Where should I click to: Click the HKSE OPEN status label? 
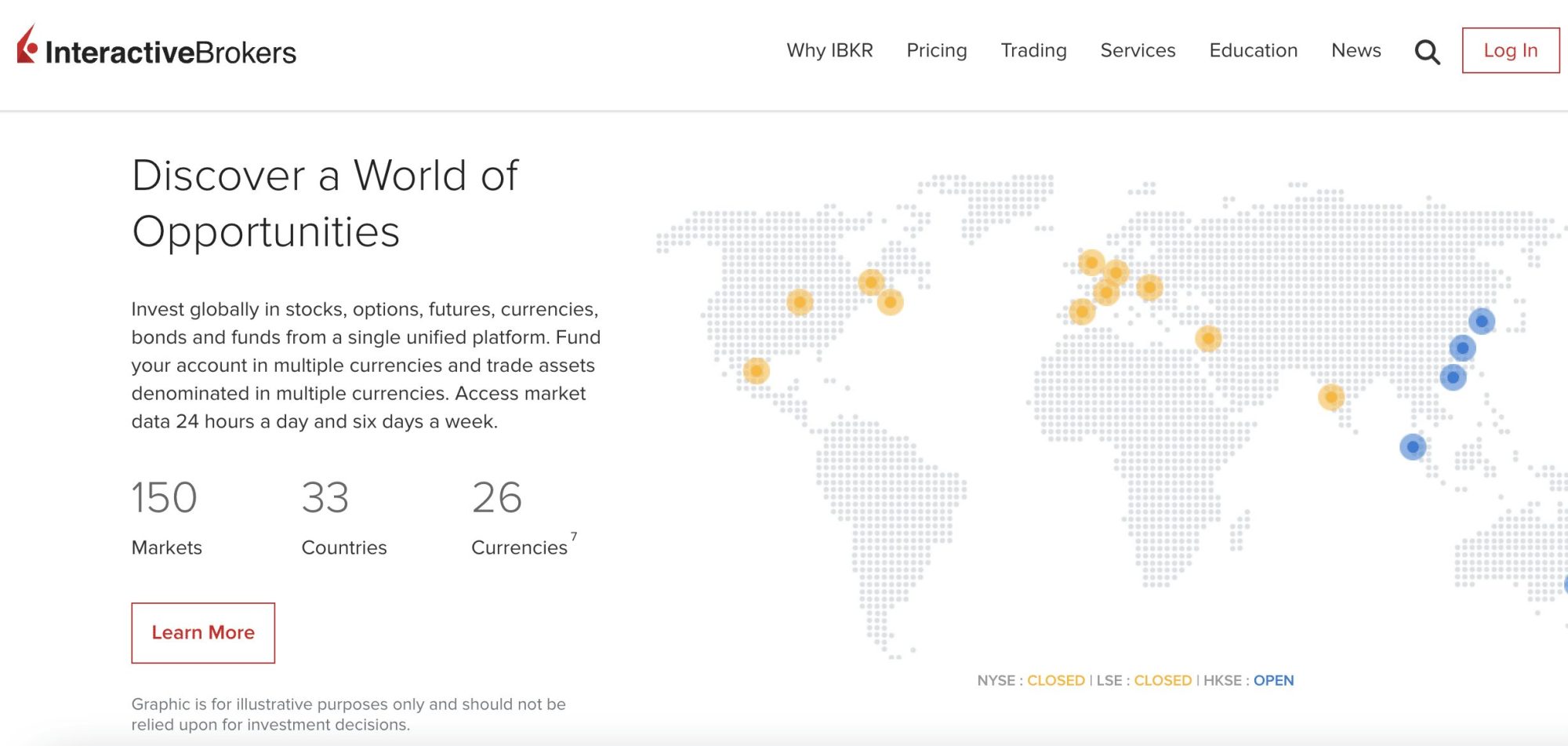[1272, 681]
